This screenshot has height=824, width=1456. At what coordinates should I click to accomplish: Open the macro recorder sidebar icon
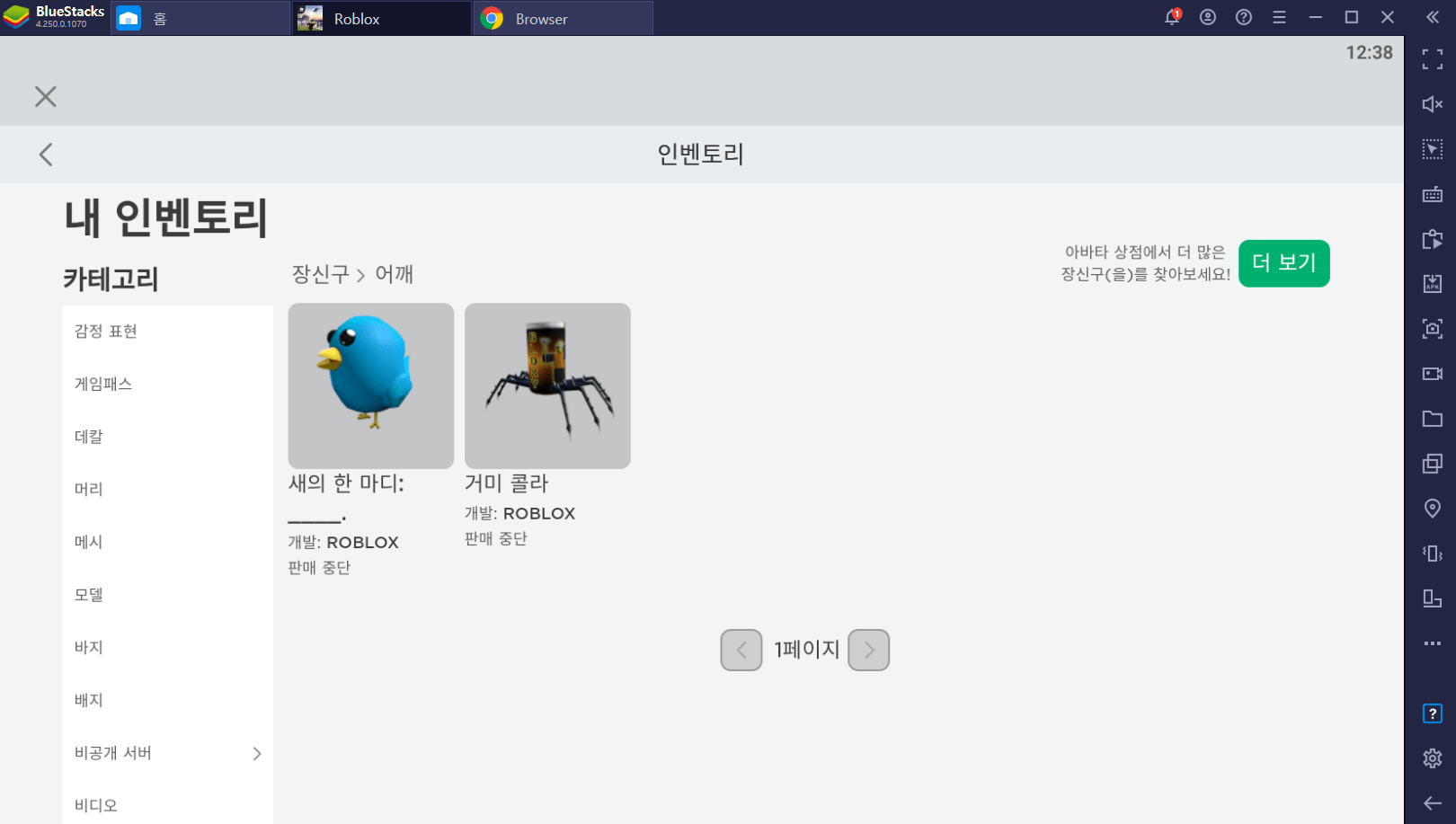(x=1433, y=239)
